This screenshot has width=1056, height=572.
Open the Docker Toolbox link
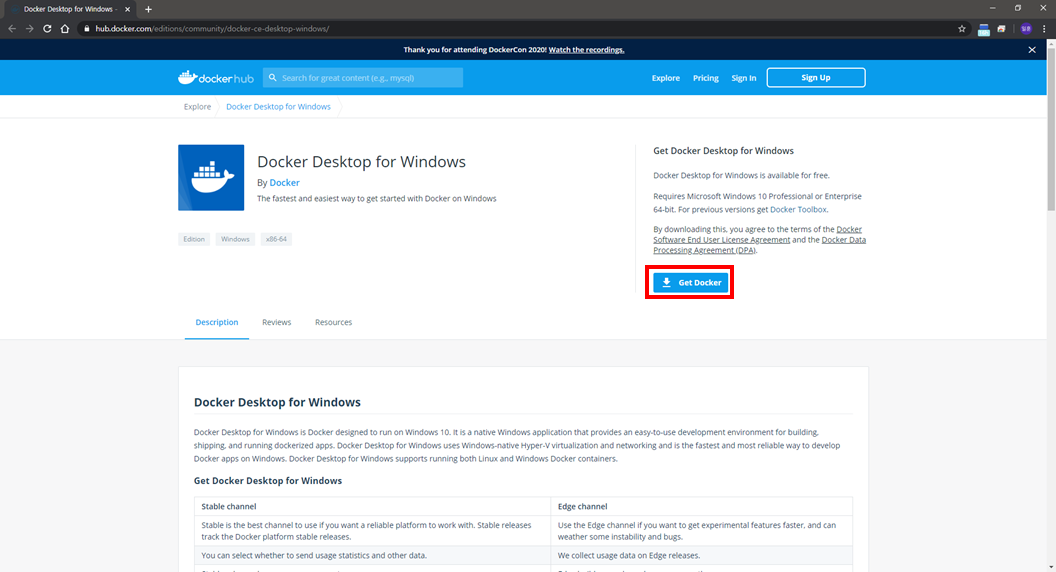[798, 210]
